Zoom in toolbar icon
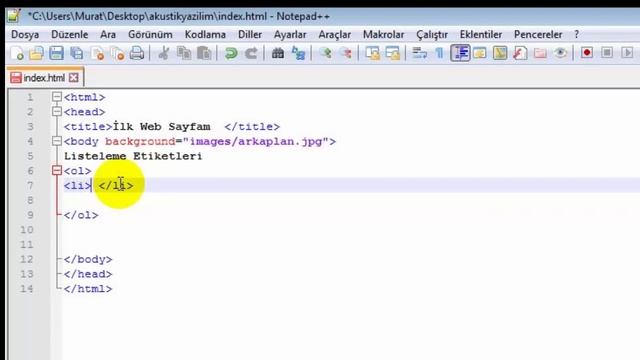The height and width of the screenshot is (360, 640). [325, 53]
